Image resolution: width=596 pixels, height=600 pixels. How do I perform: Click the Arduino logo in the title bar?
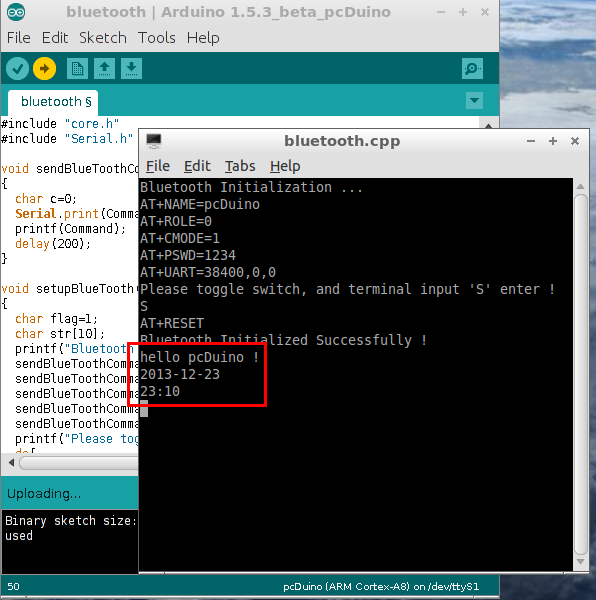pos(16,12)
